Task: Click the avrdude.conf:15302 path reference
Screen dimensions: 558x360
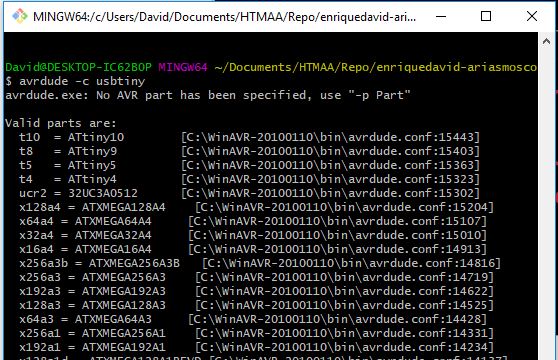Action: pyautogui.click(x=330, y=193)
